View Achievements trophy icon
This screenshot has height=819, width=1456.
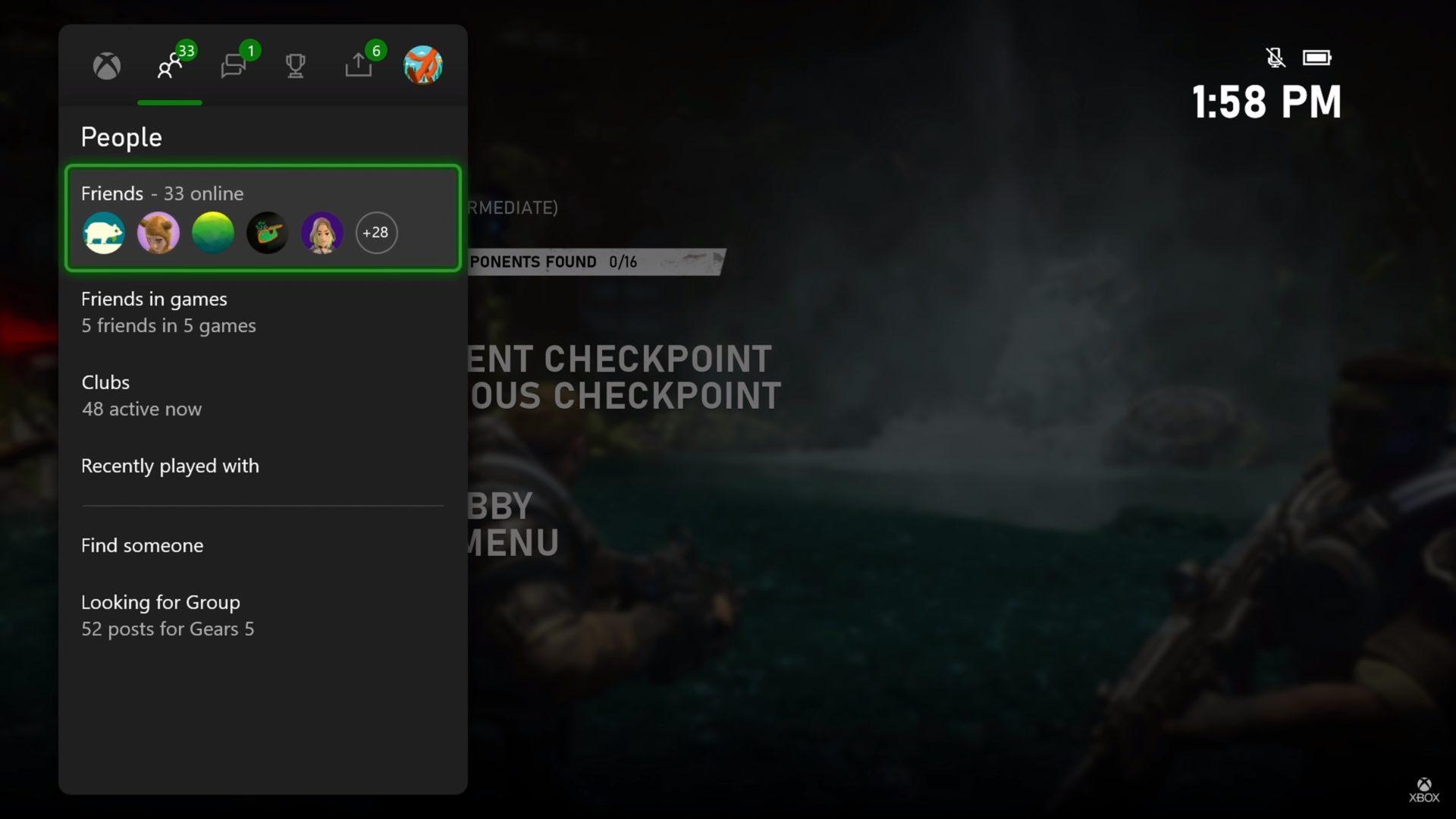point(295,65)
